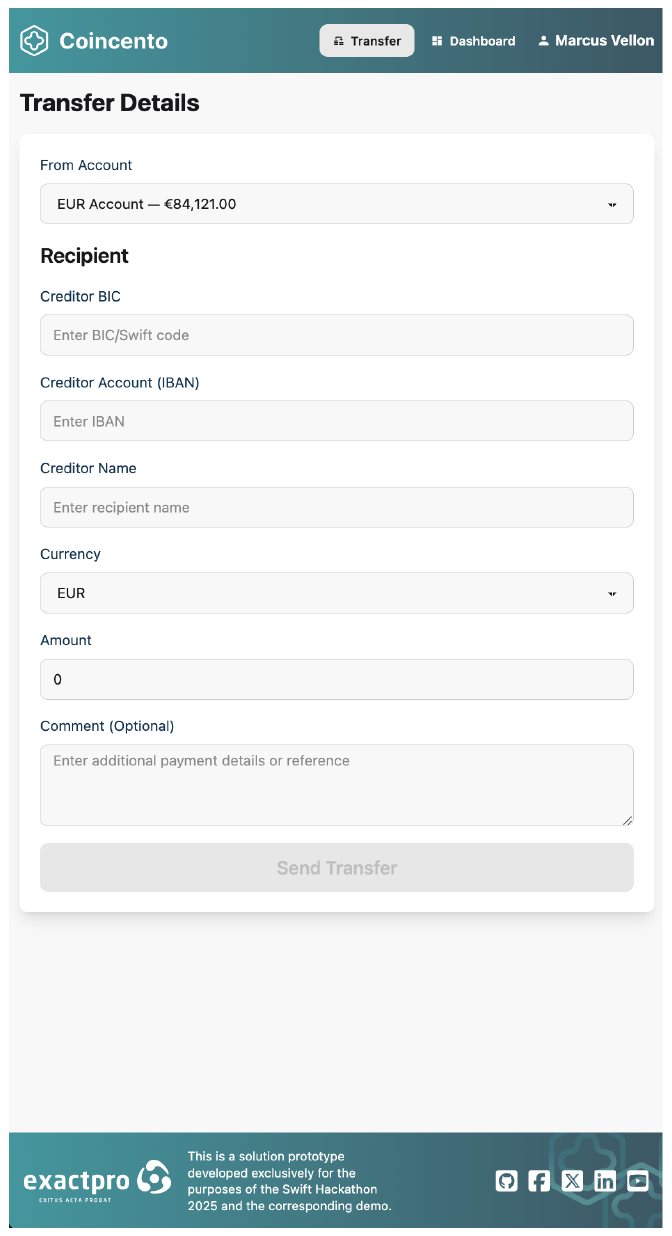The height and width of the screenshot is (1236, 672).
Task: Click the chevron on the EUR Account selector
Action: click(613, 203)
